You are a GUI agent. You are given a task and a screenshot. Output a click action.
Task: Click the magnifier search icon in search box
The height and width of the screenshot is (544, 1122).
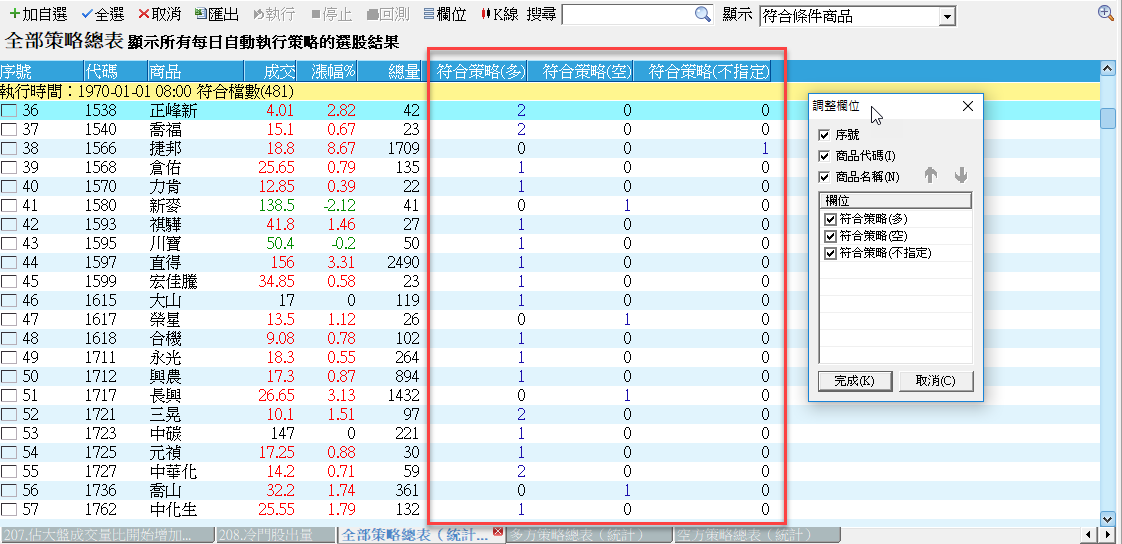[703, 15]
